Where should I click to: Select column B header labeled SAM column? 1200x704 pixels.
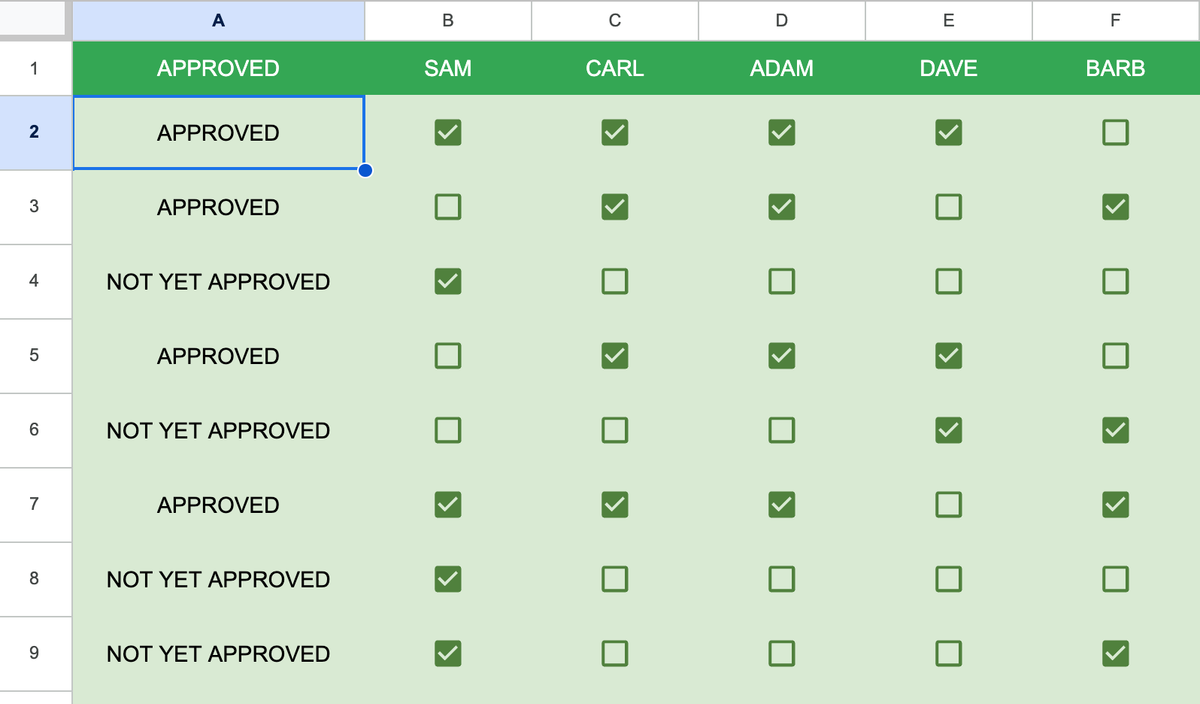[447, 20]
